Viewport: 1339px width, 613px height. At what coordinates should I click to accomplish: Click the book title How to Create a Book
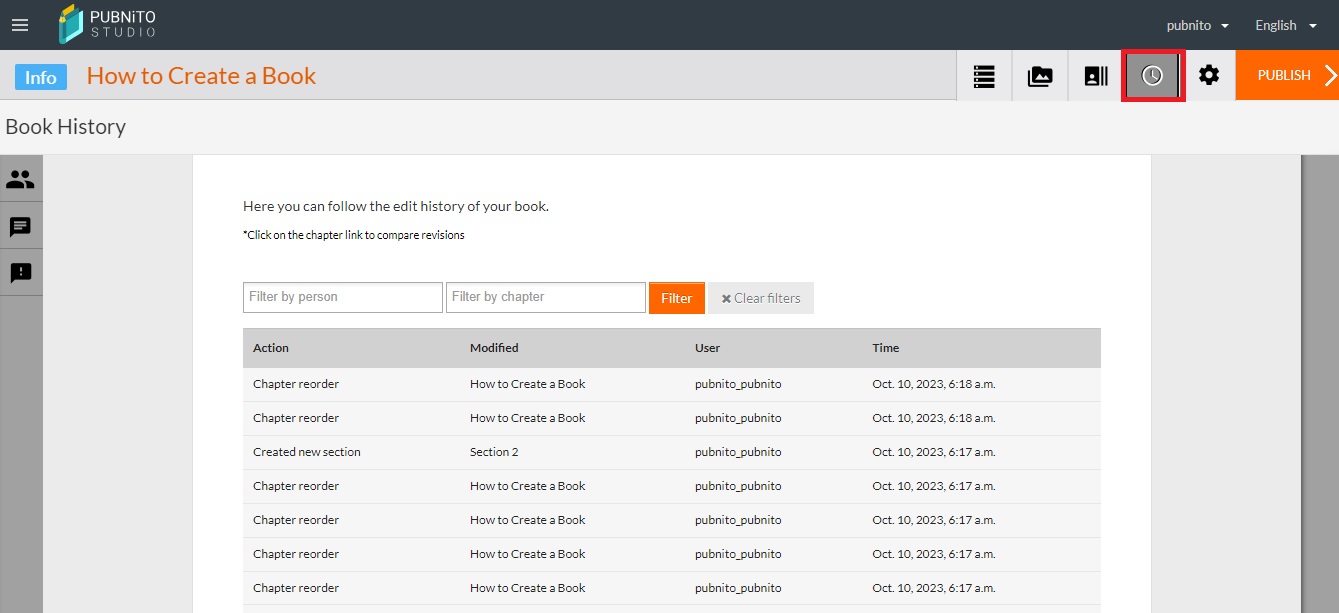(201, 76)
